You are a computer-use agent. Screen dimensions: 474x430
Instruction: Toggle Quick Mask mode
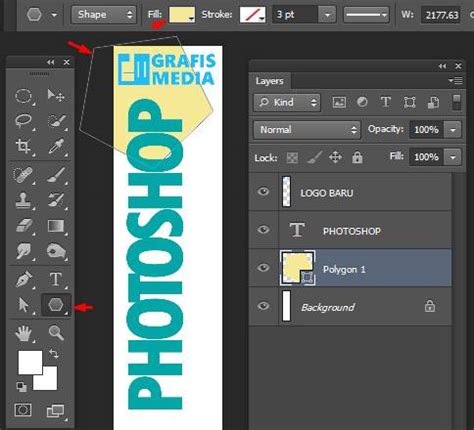click(23, 410)
